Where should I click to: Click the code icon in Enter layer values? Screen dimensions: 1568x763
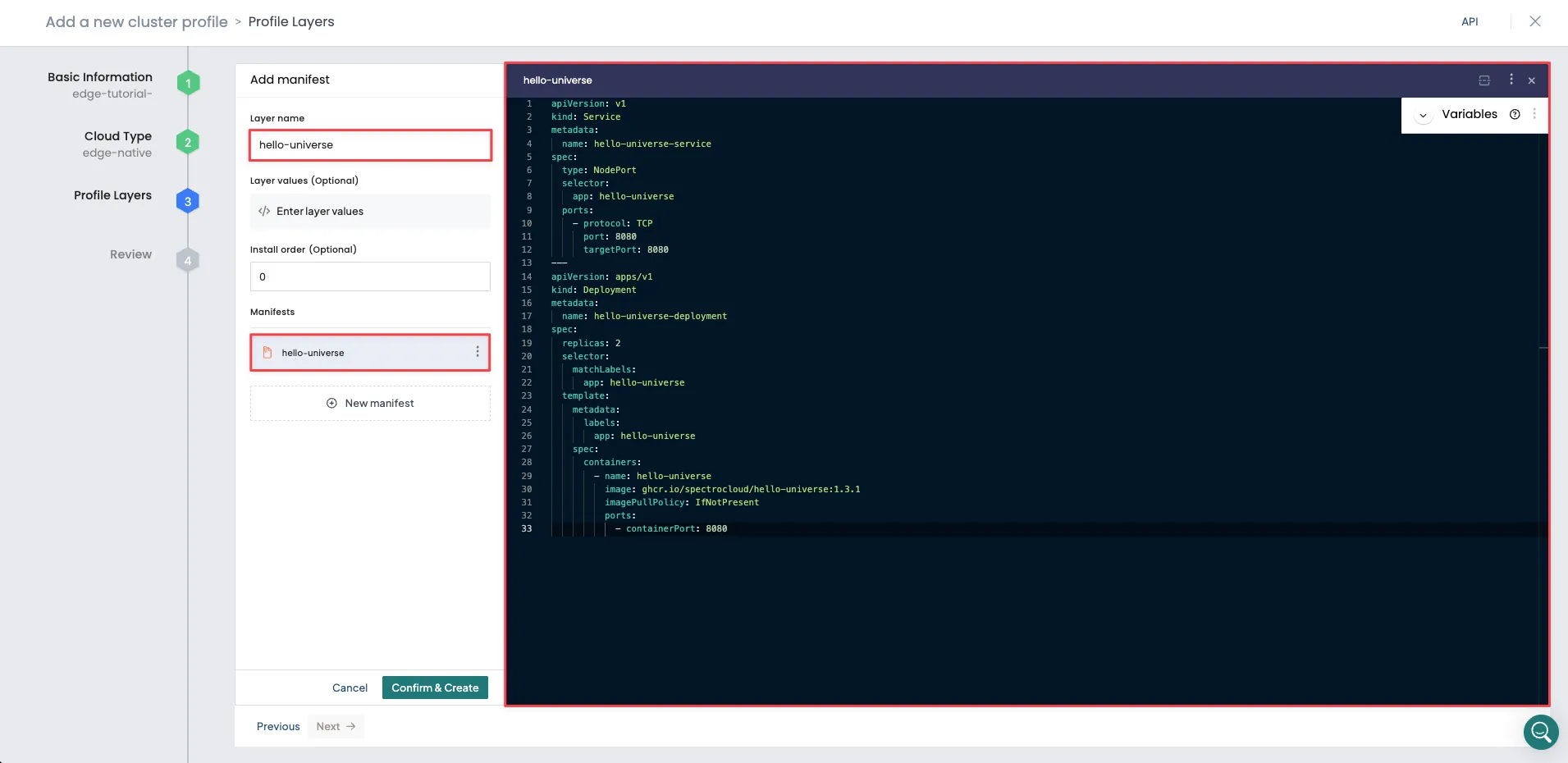263,212
